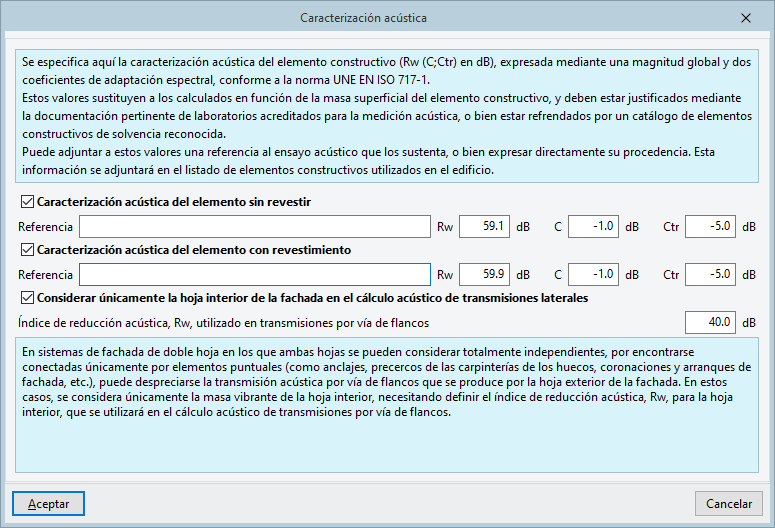Focus the Referencia field for element con revestimiento

[255, 274]
